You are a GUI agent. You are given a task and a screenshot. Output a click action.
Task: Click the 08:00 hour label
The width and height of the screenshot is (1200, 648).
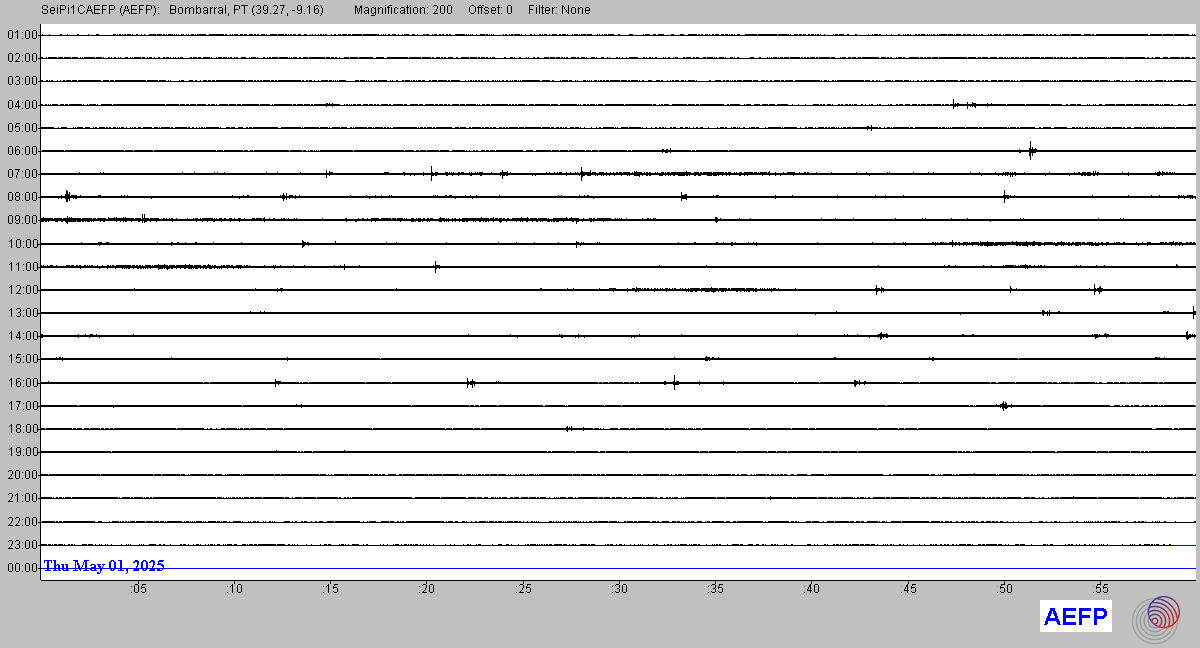tap(22, 197)
